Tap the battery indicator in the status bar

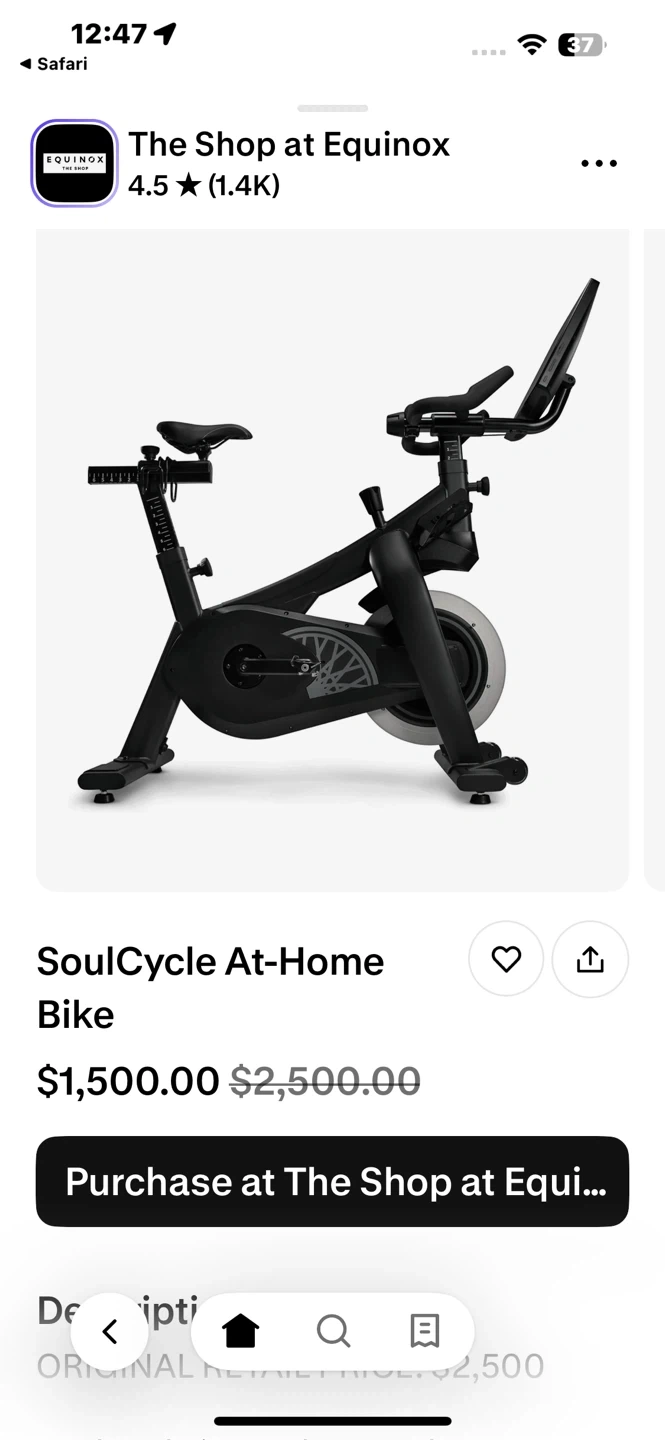pos(582,44)
